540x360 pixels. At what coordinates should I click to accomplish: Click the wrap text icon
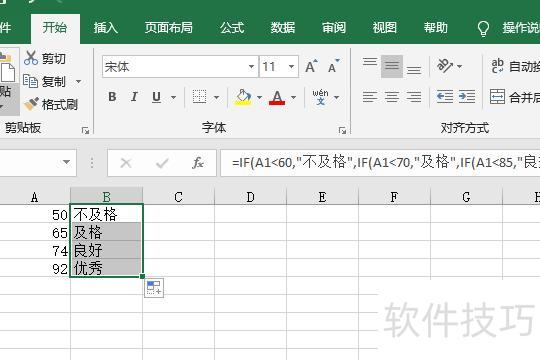(498, 66)
